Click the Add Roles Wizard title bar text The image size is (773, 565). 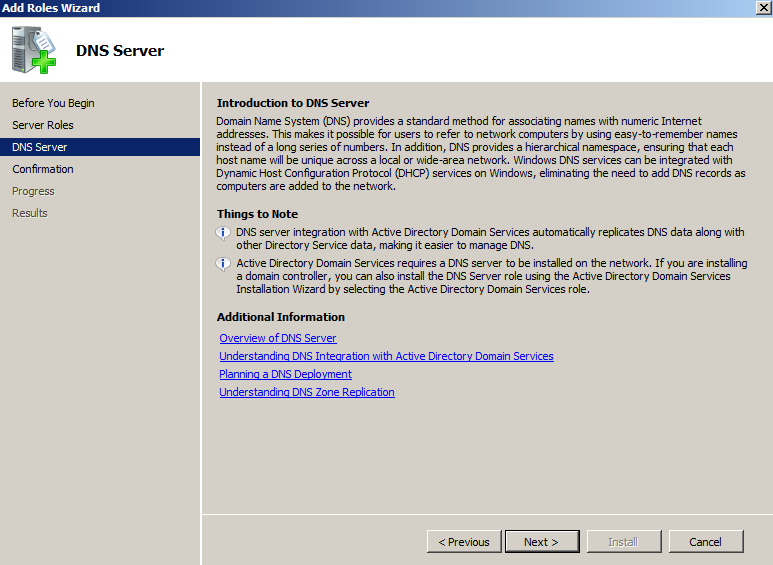(x=51, y=8)
